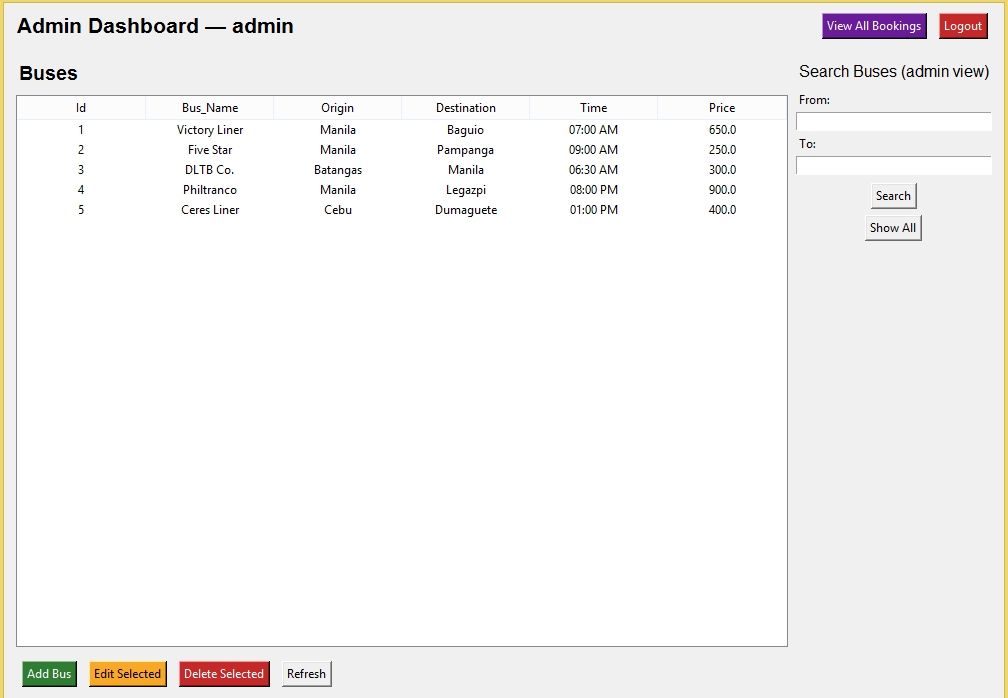Refresh the buses list
Image resolution: width=1008 pixels, height=698 pixels.
click(x=306, y=674)
